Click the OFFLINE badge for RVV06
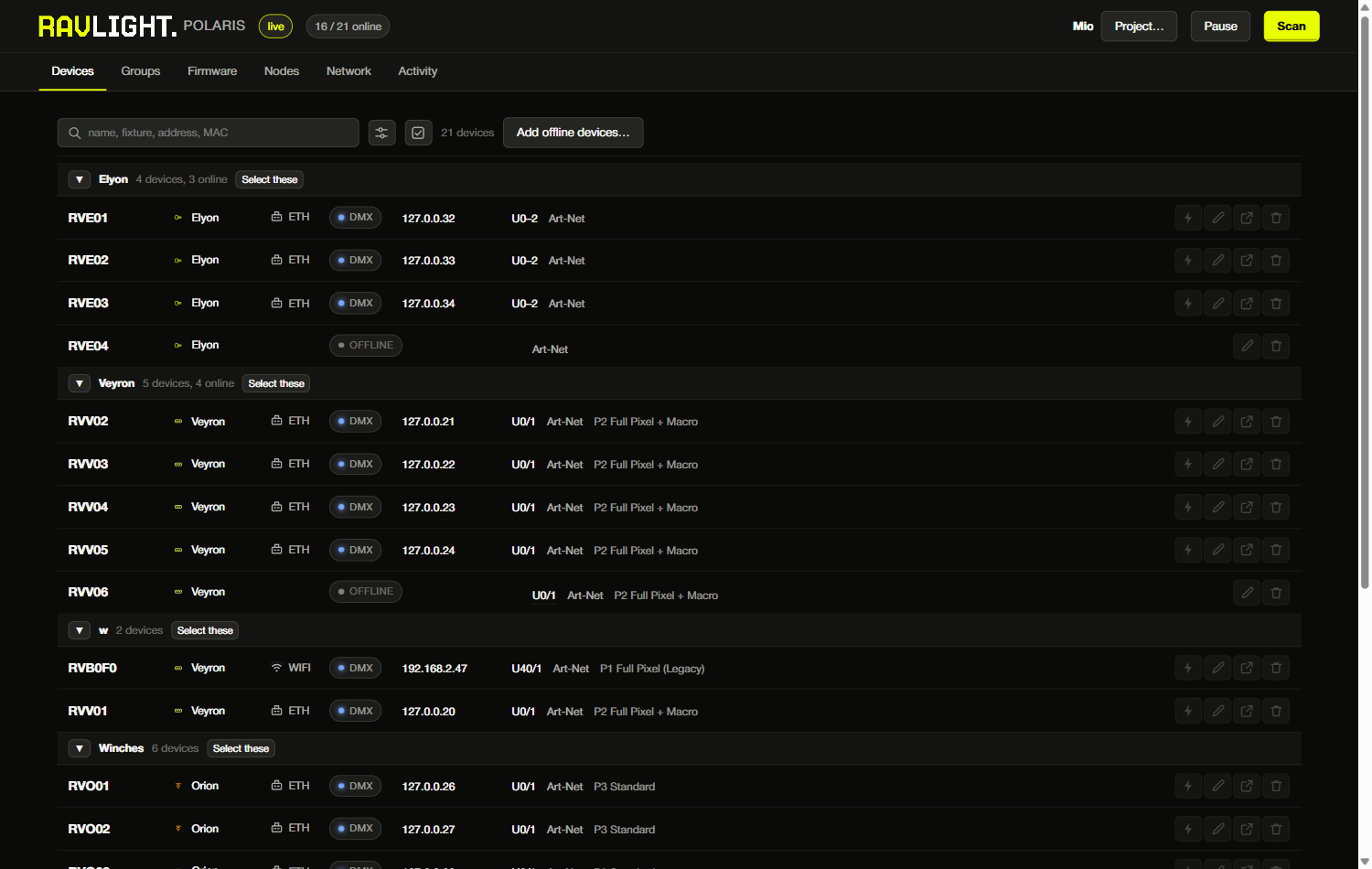 (366, 592)
